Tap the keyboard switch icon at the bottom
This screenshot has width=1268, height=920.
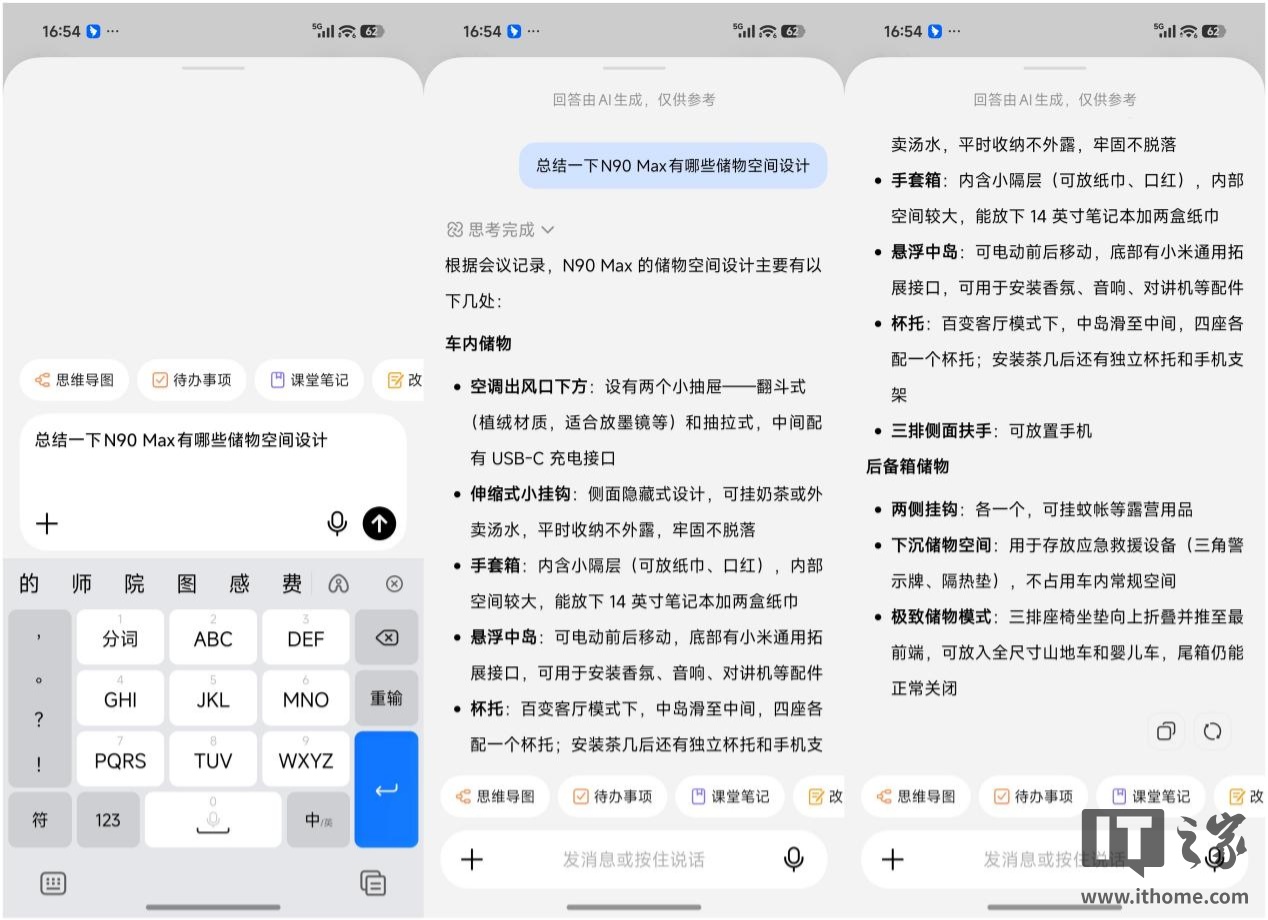point(53,883)
